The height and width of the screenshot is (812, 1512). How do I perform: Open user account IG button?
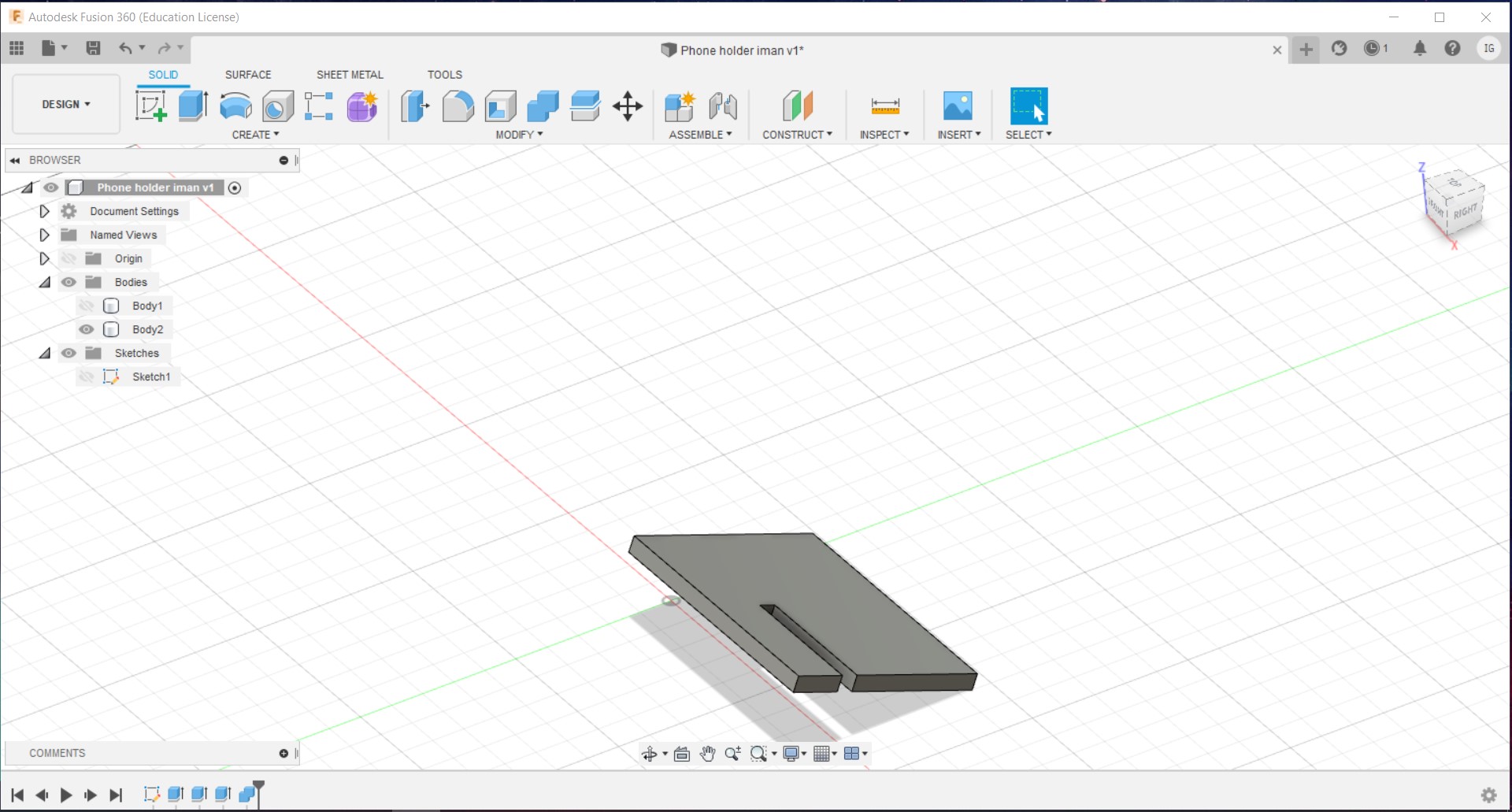(x=1488, y=49)
